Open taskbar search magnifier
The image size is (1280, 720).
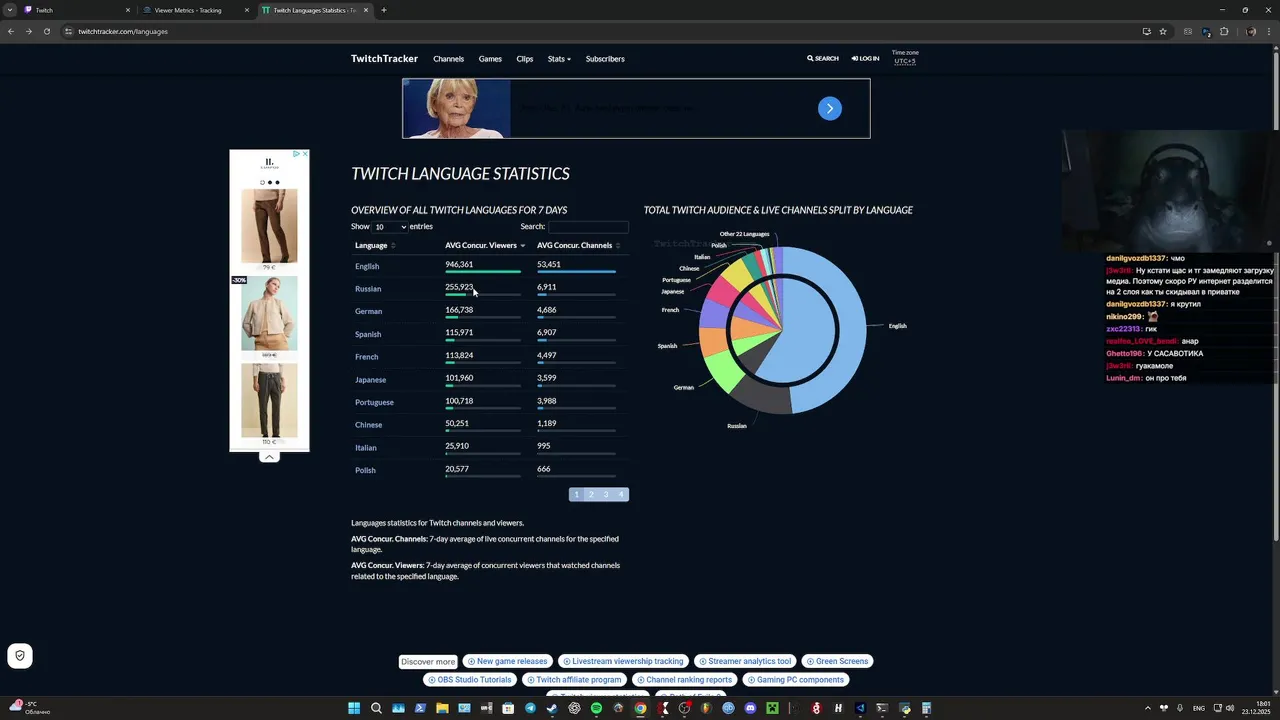tap(376, 708)
